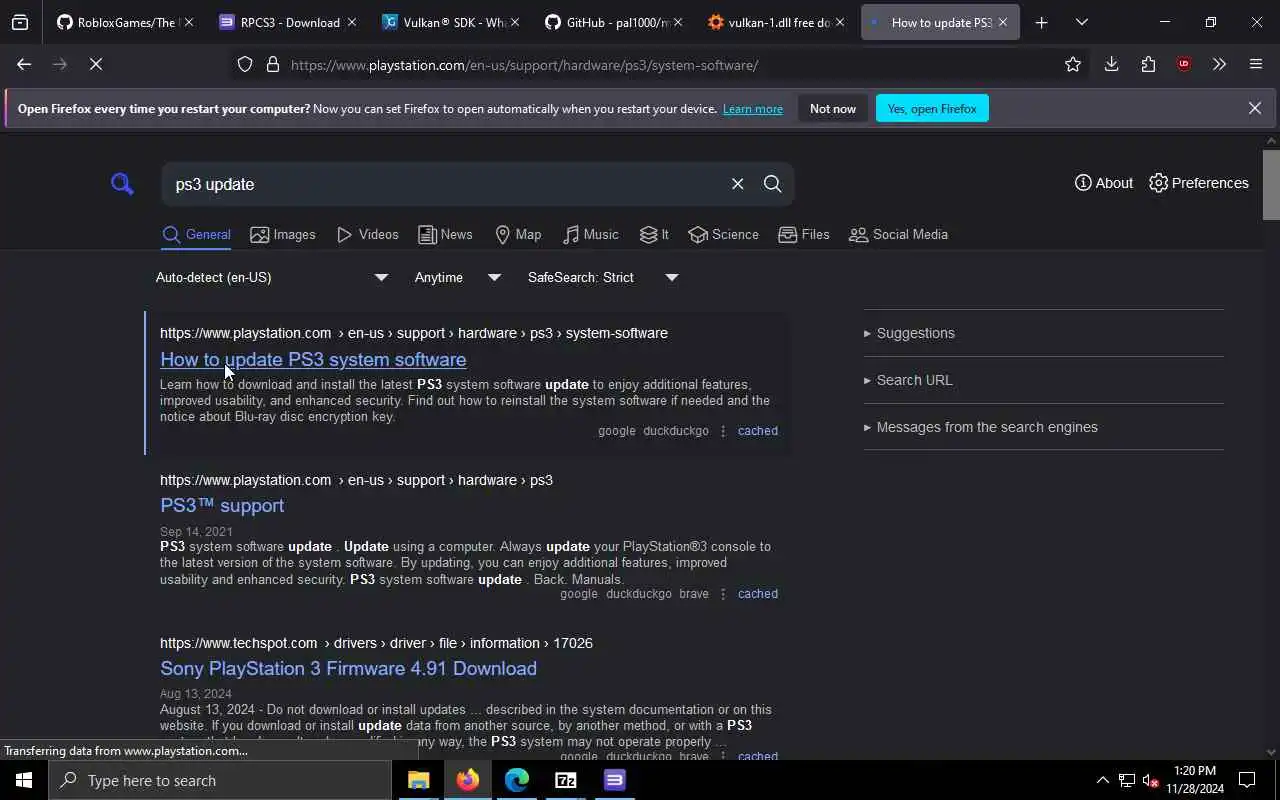The width and height of the screenshot is (1280, 800).
Task: Open RPCS3 from taskbar
Action: [614, 780]
